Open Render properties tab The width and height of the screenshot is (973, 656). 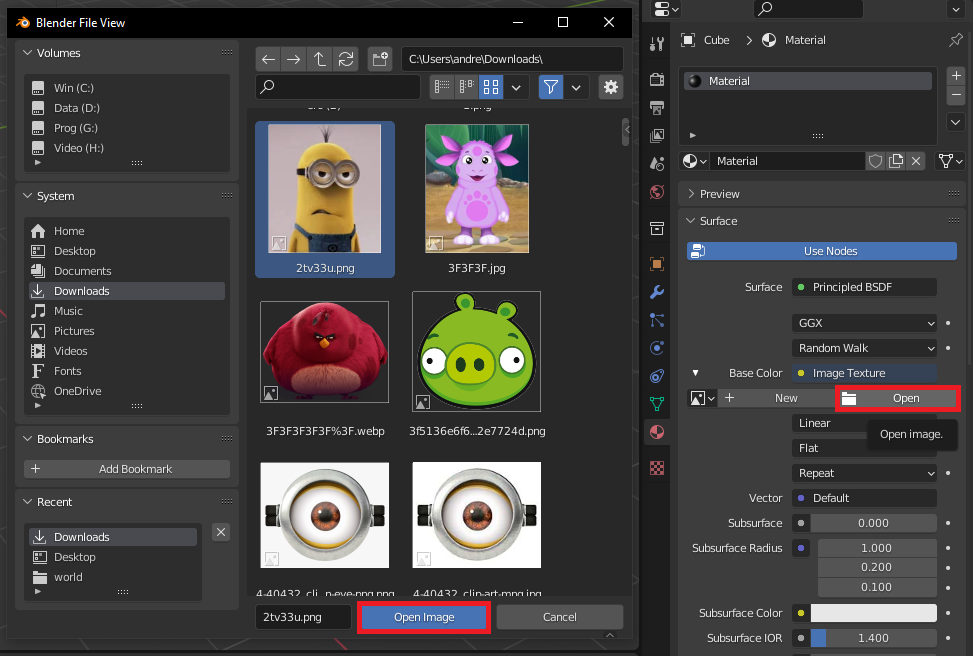pos(657,79)
